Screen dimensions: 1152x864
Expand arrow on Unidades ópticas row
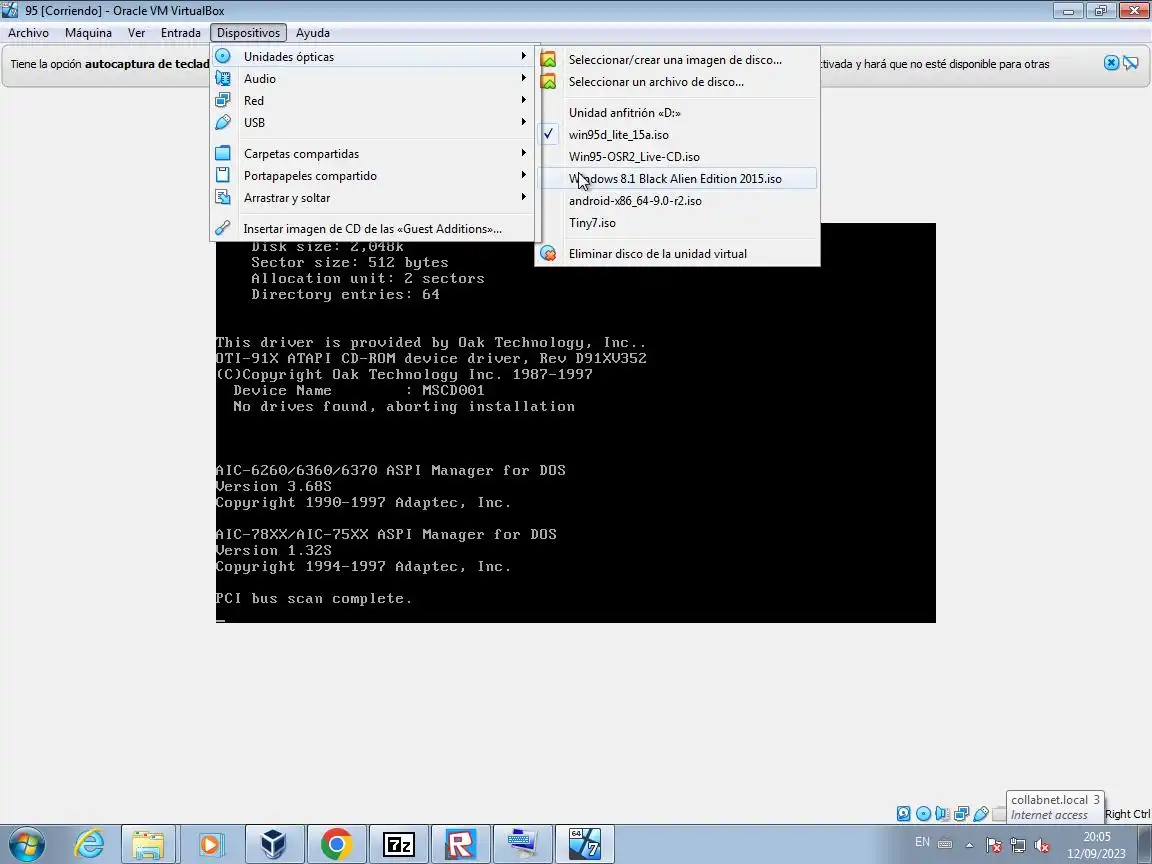524,56
